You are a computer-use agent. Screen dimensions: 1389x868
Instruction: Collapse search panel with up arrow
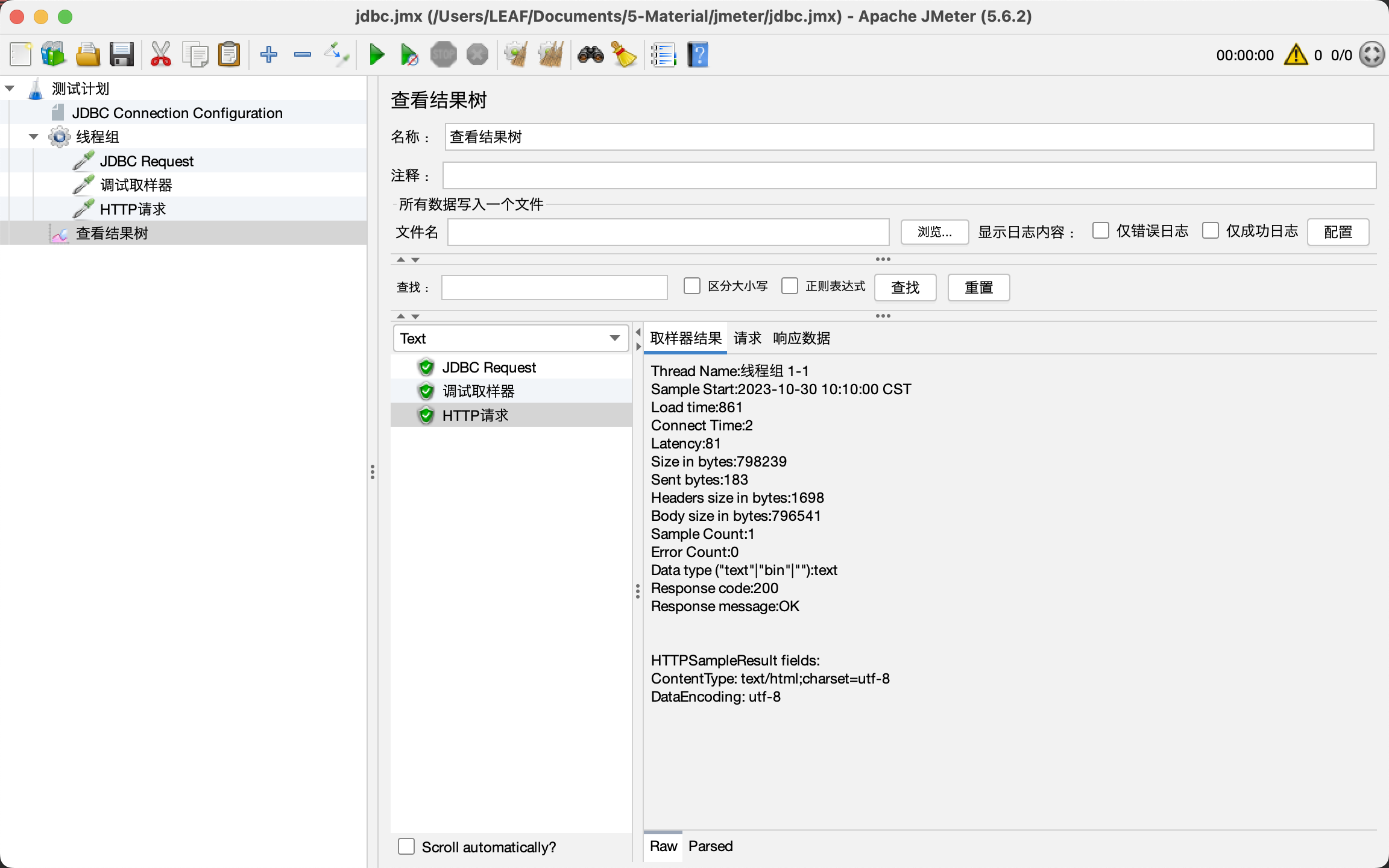pyautogui.click(x=401, y=316)
